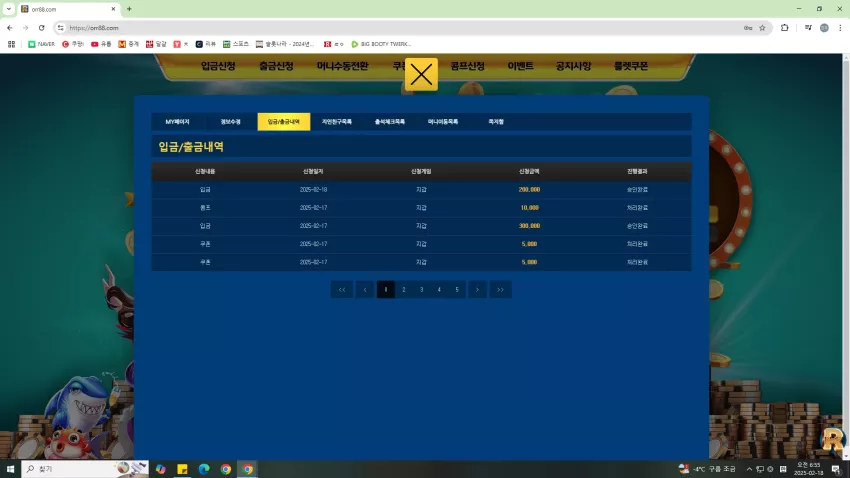Go to first page with << button
The height and width of the screenshot is (478, 850).
[342, 289]
